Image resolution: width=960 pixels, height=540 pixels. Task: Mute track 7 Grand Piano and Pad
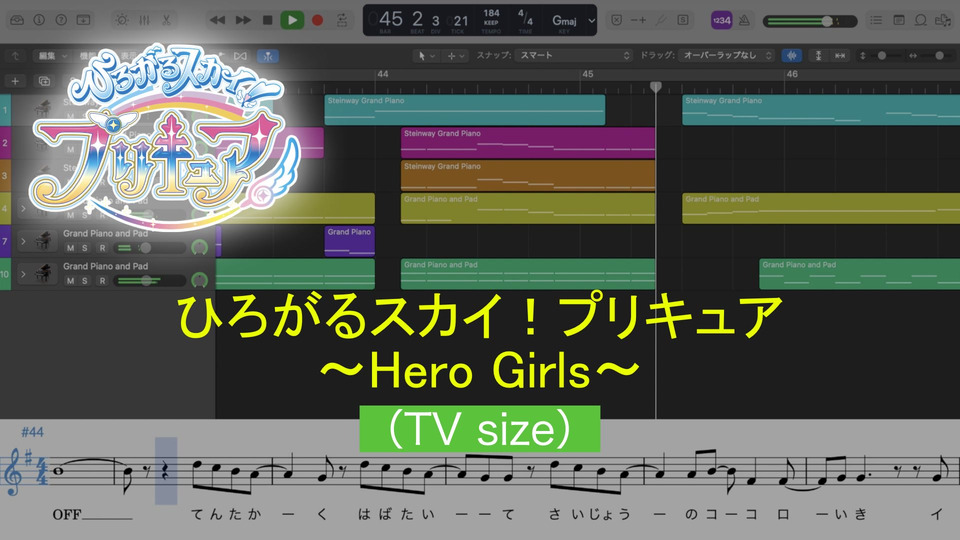tap(70, 248)
